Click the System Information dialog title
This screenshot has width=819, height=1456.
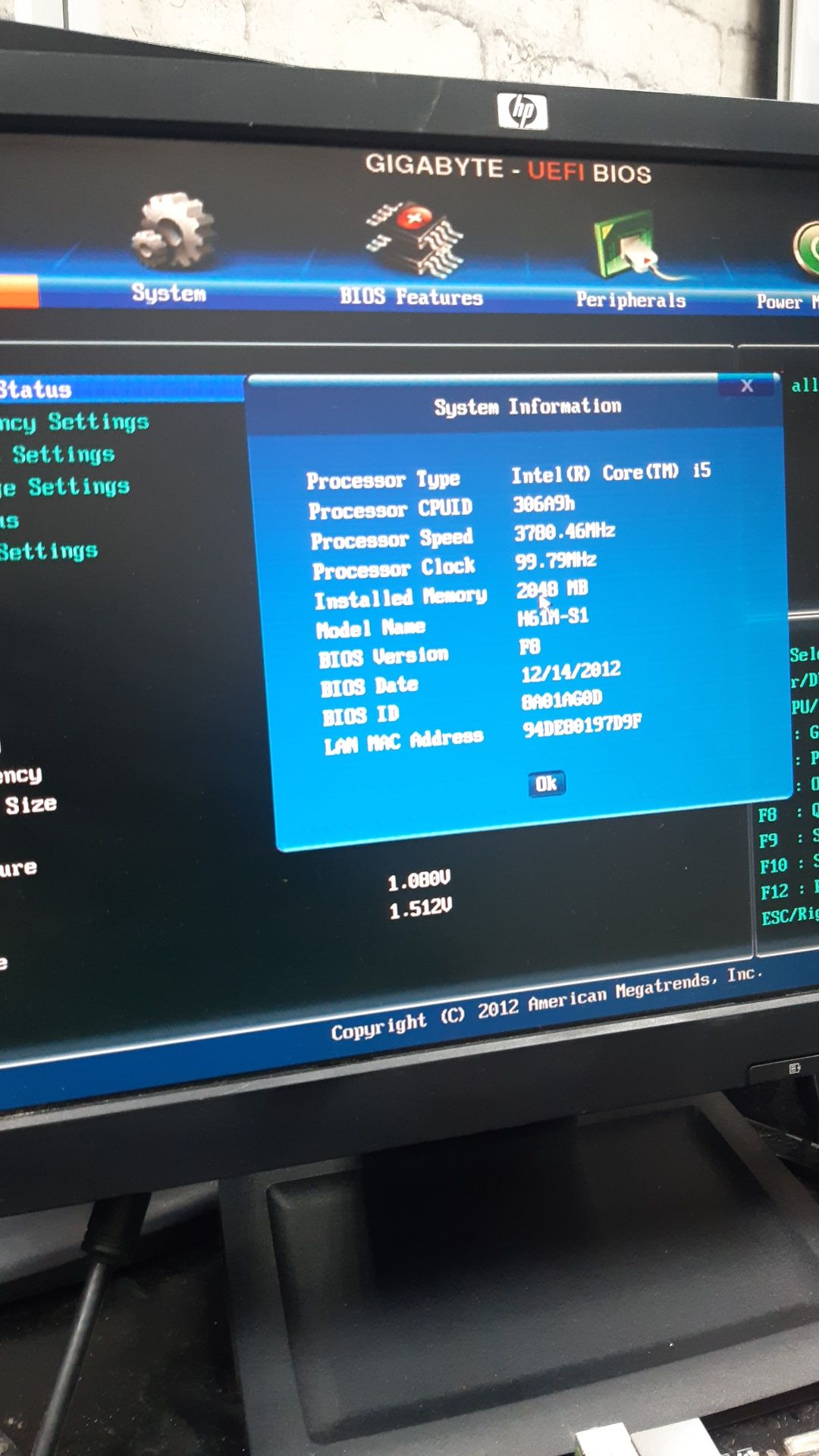528,406
